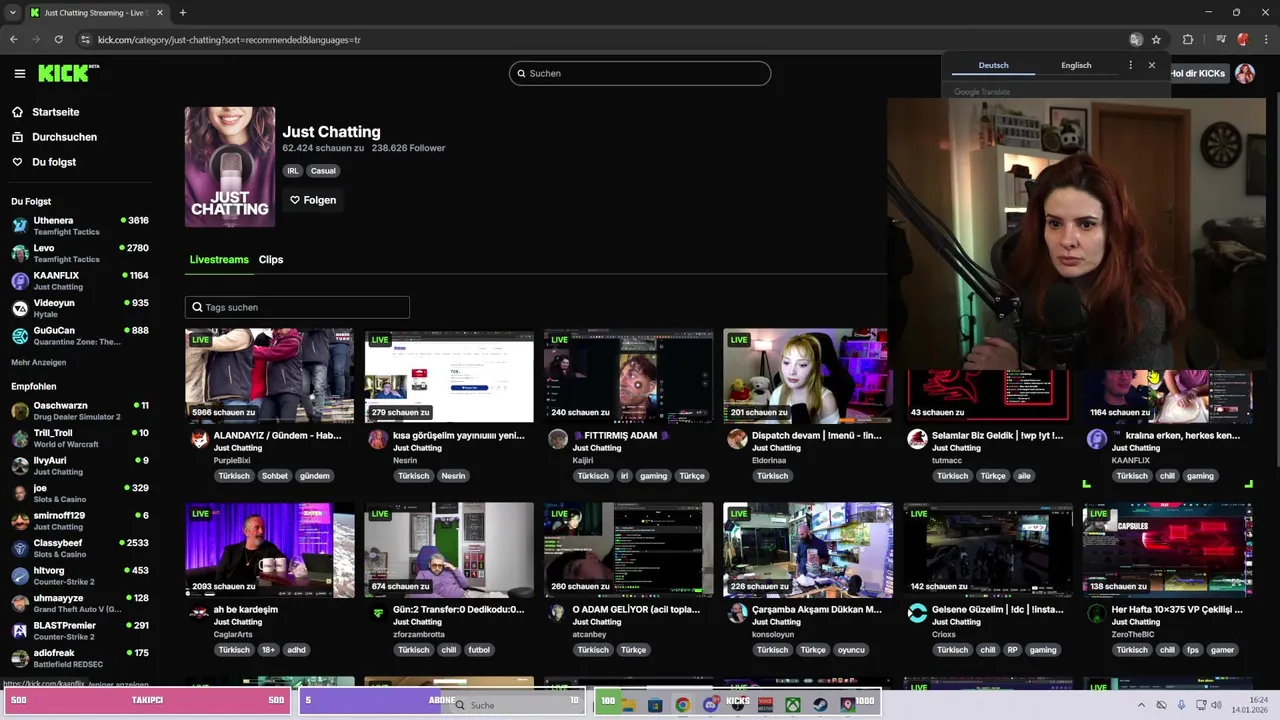Click the Tags suchen field
The height and width of the screenshot is (720, 1280).
pyautogui.click(x=297, y=307)
